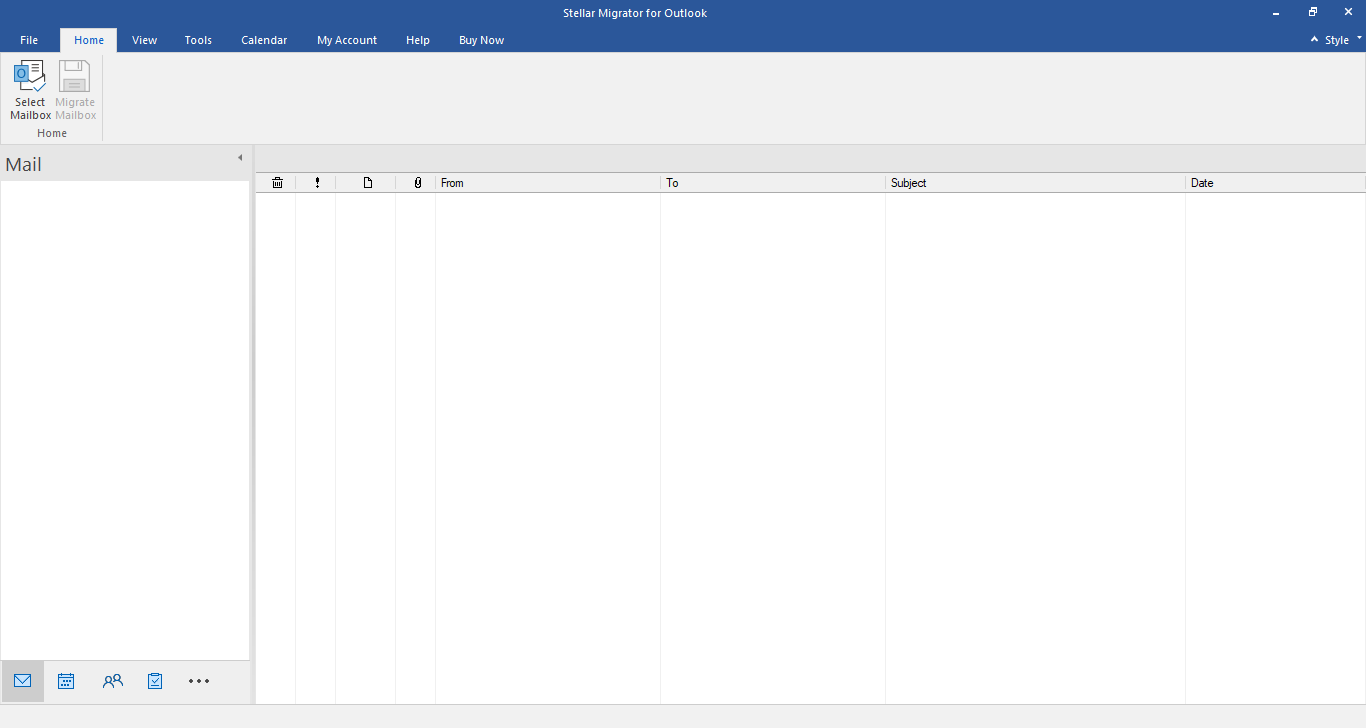
Task: Open the Contacts people icon
Action: tap(112, 681)
